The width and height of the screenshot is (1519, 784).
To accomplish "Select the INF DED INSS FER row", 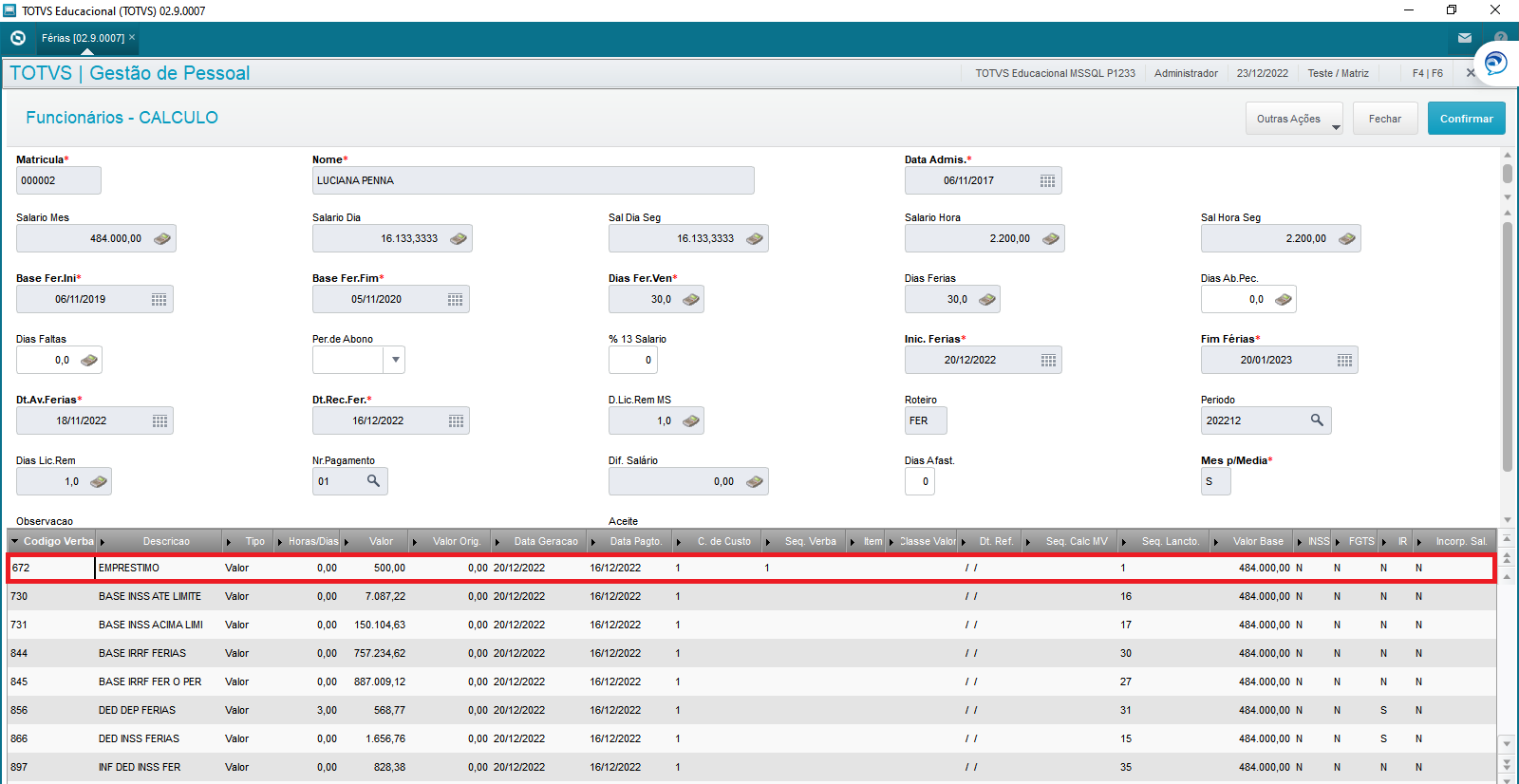I will pos(751,767).
